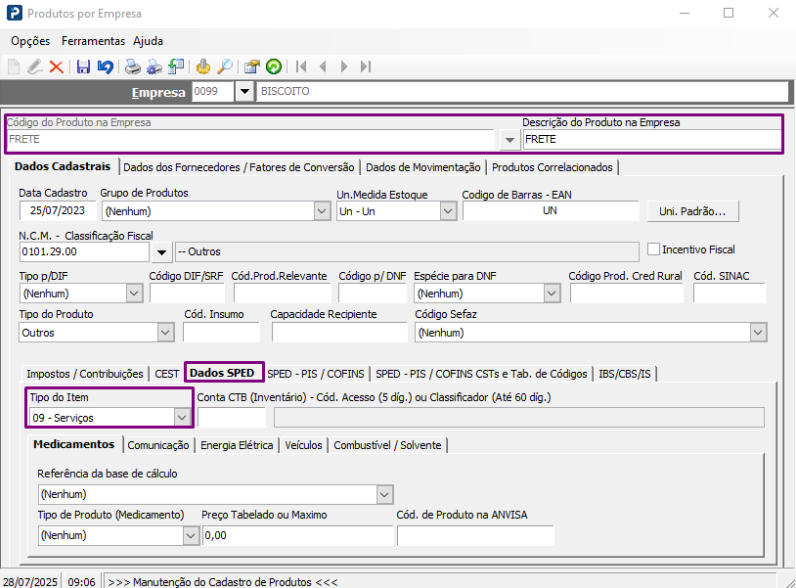Jump to last record navigation arrow
This screenshot has height=588, width=796.
click(x=366, y=67)
